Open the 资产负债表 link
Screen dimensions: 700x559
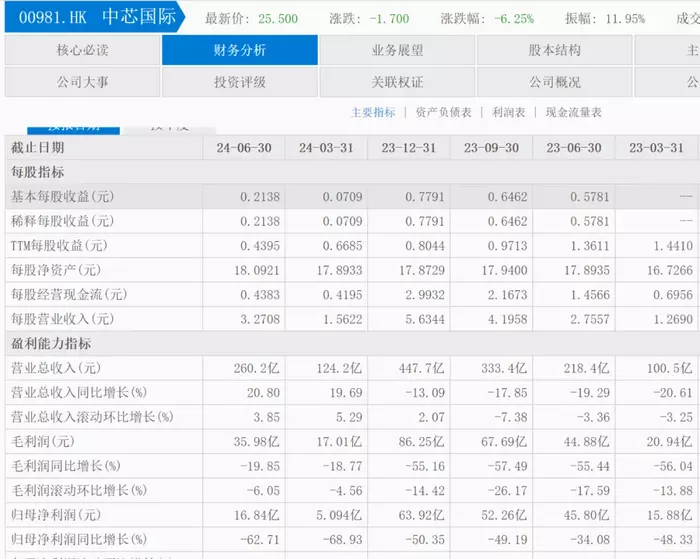click(443, 113)
